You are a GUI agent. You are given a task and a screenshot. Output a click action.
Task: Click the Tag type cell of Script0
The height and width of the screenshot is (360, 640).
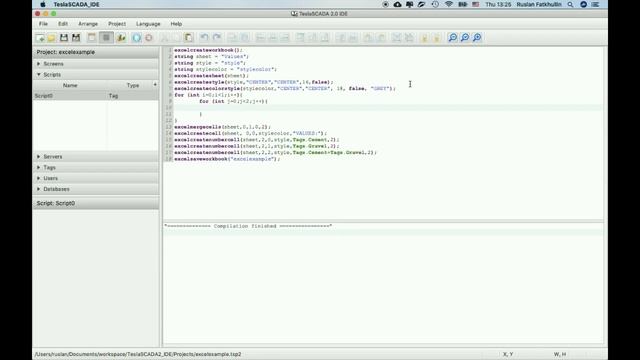point(133,96)
